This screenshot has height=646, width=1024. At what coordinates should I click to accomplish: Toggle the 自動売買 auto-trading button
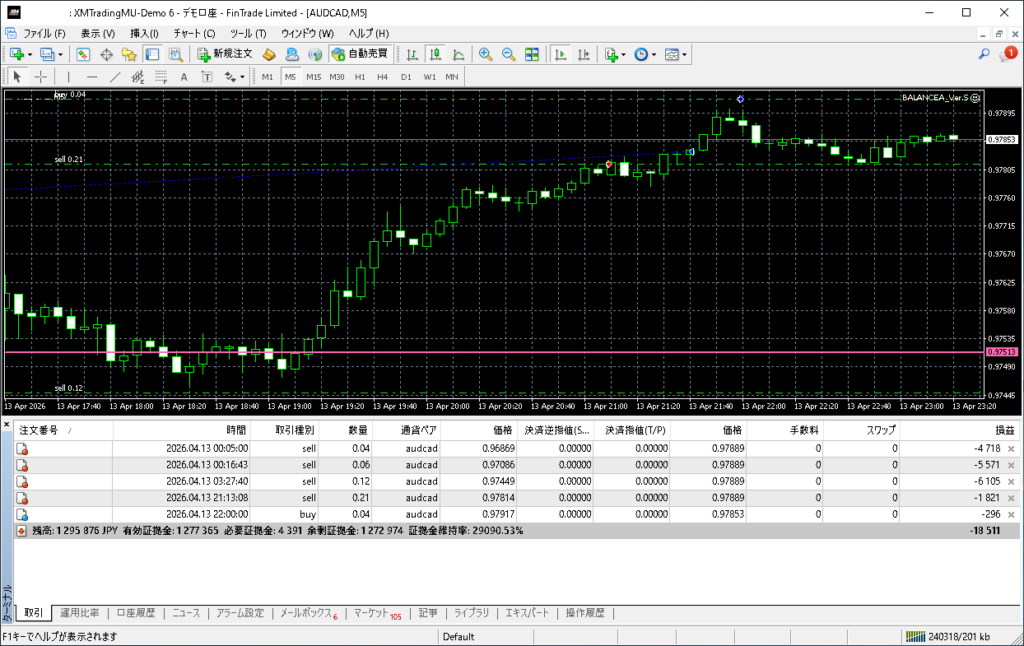tap(360, 54)
